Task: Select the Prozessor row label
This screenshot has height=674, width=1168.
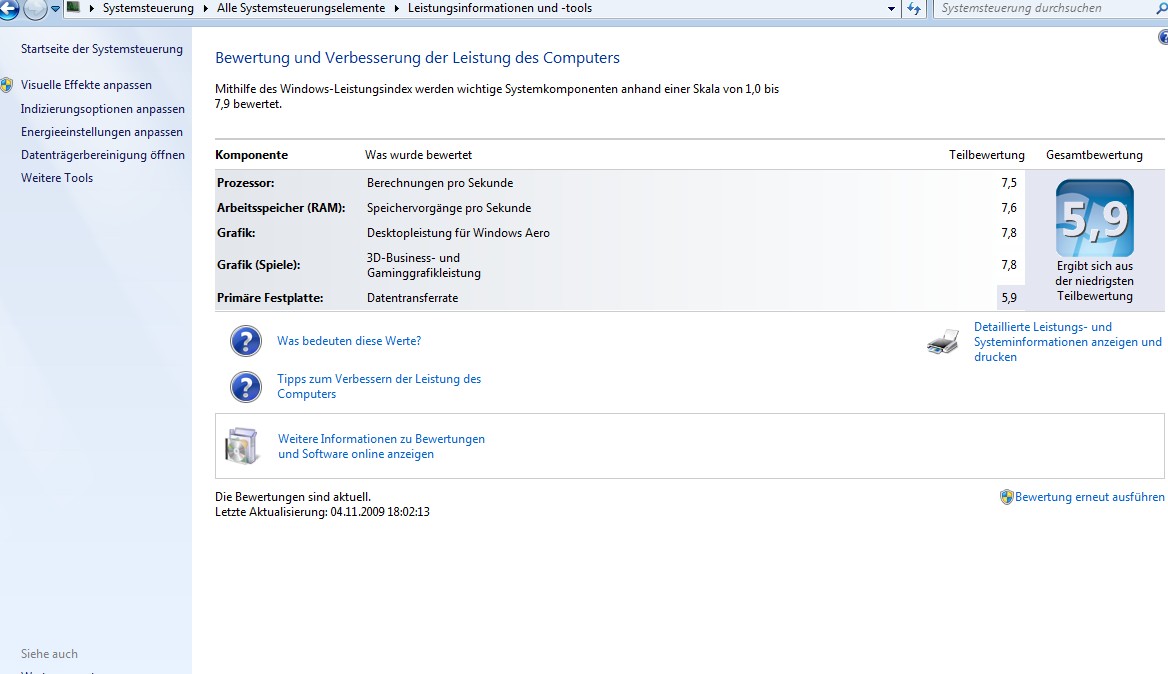Action: [245, 183]
